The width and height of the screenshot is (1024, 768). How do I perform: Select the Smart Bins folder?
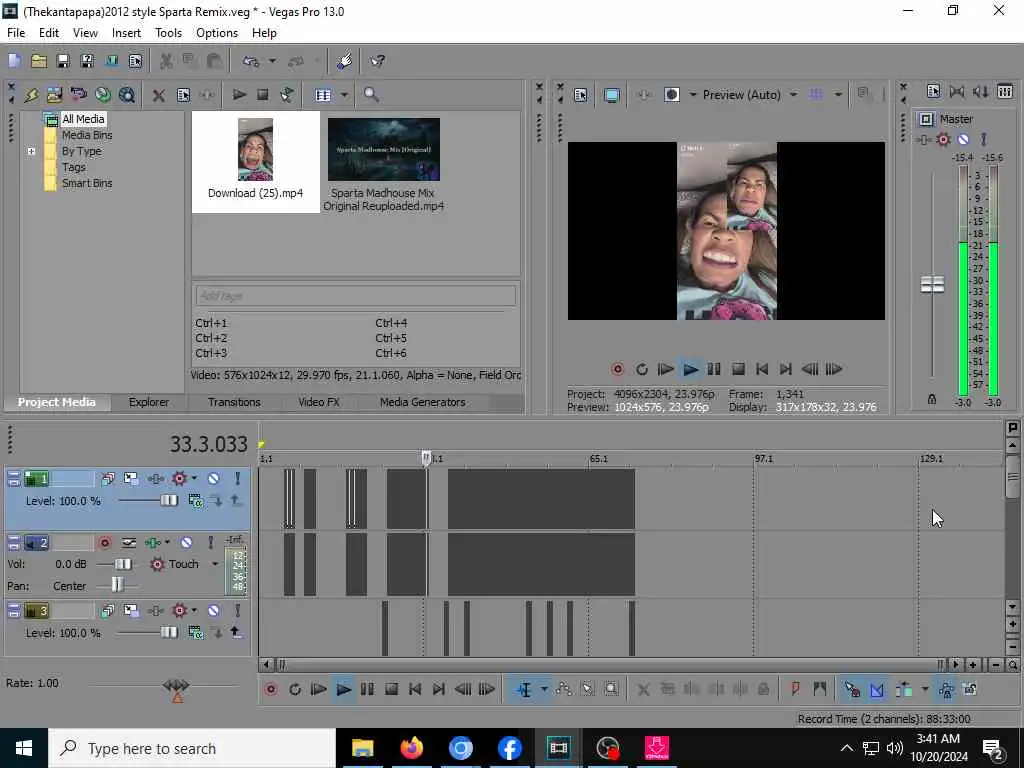87,184
